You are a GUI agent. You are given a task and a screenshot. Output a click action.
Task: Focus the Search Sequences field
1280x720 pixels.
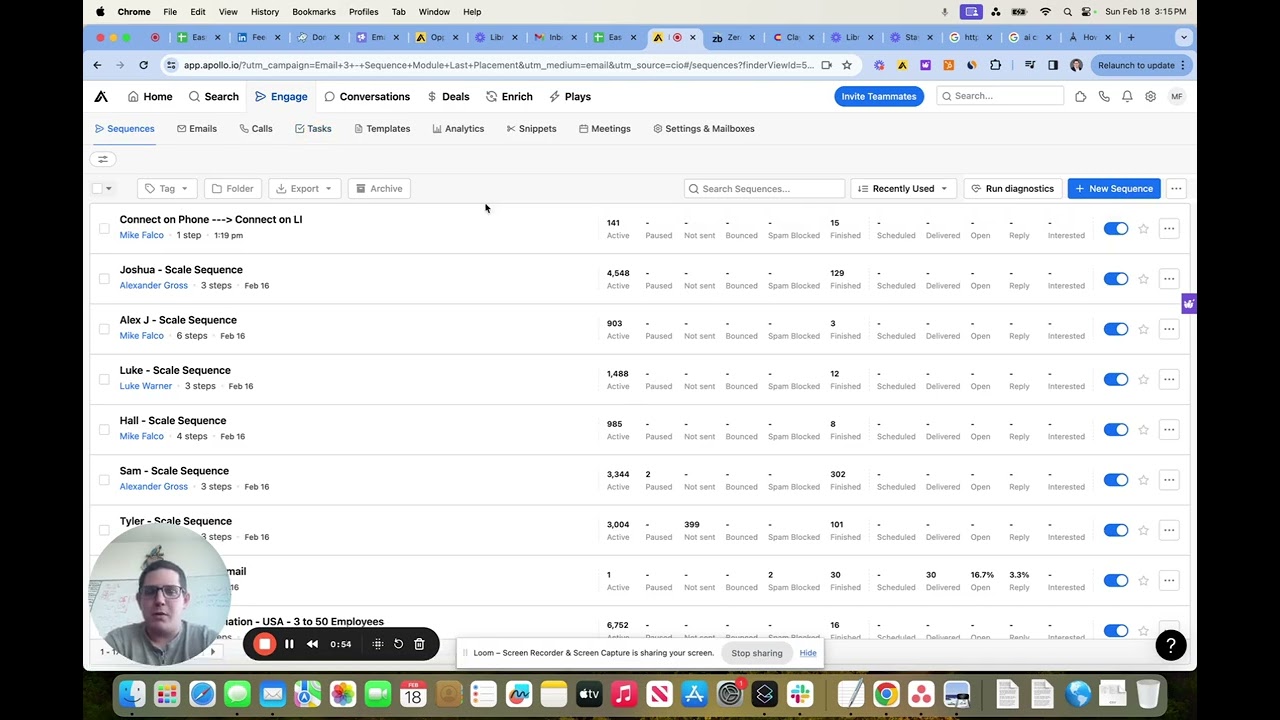765,188
